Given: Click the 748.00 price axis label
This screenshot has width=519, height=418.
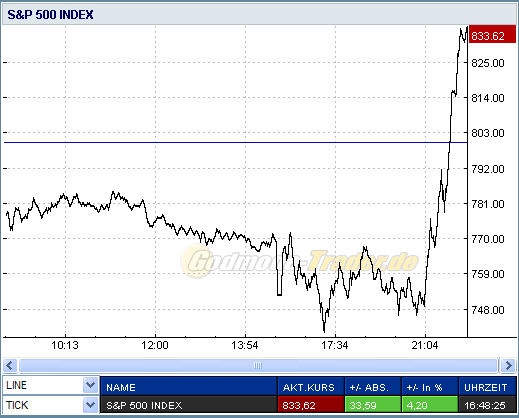Looking at the screenshot, I should (488, 310).
